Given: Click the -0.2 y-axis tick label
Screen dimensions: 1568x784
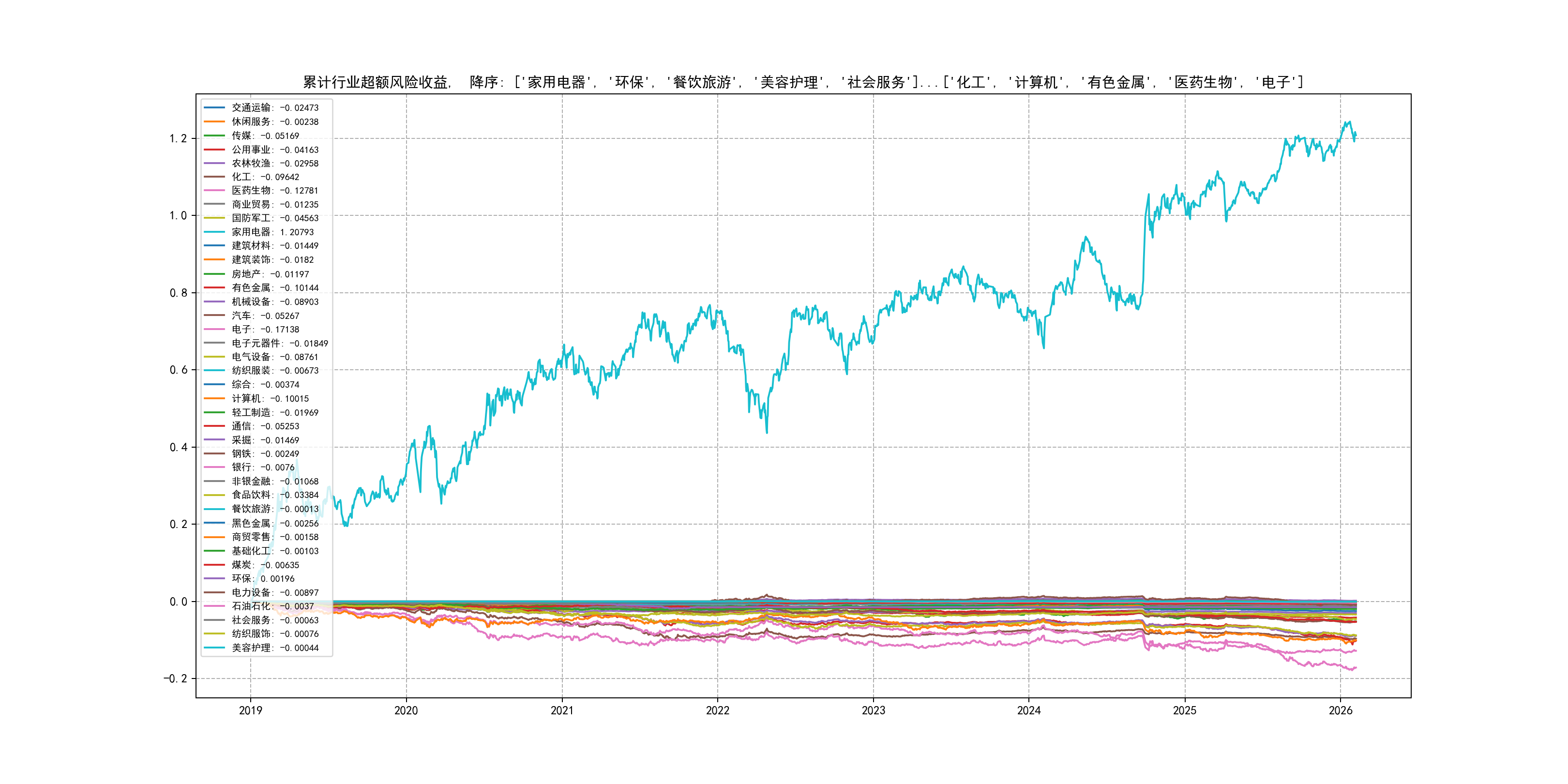Looking at the screenshot, I should [x=175, y=678].
